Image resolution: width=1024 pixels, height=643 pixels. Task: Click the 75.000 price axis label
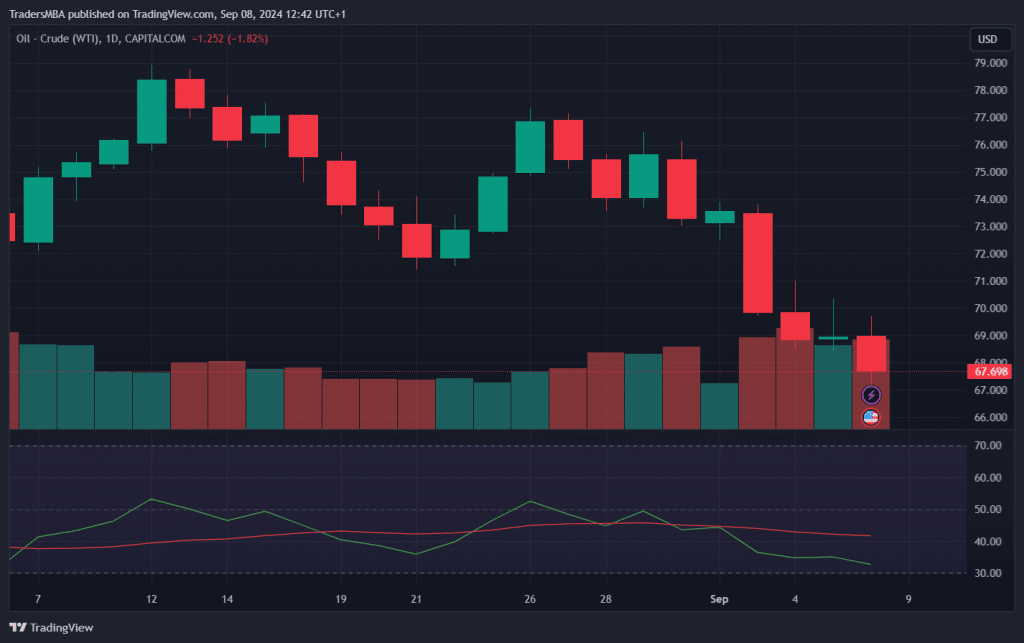click(x=991, y=172)
